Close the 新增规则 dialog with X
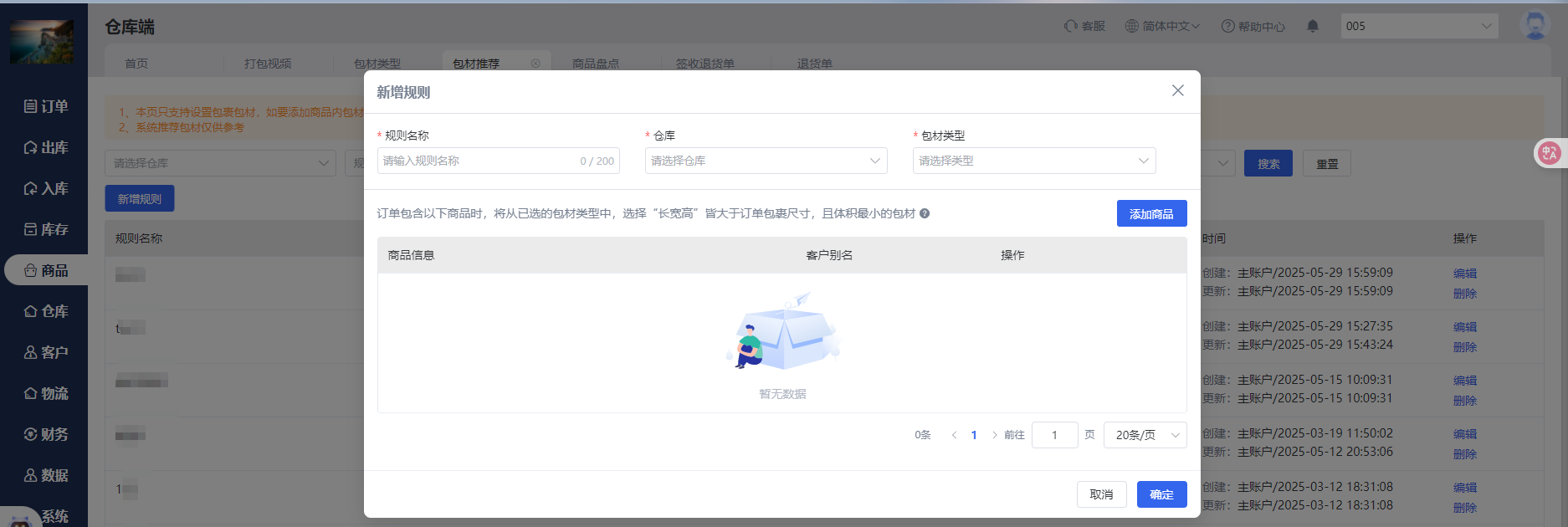The height and width of the screenshot is (527, 1568). [1177, 90]
